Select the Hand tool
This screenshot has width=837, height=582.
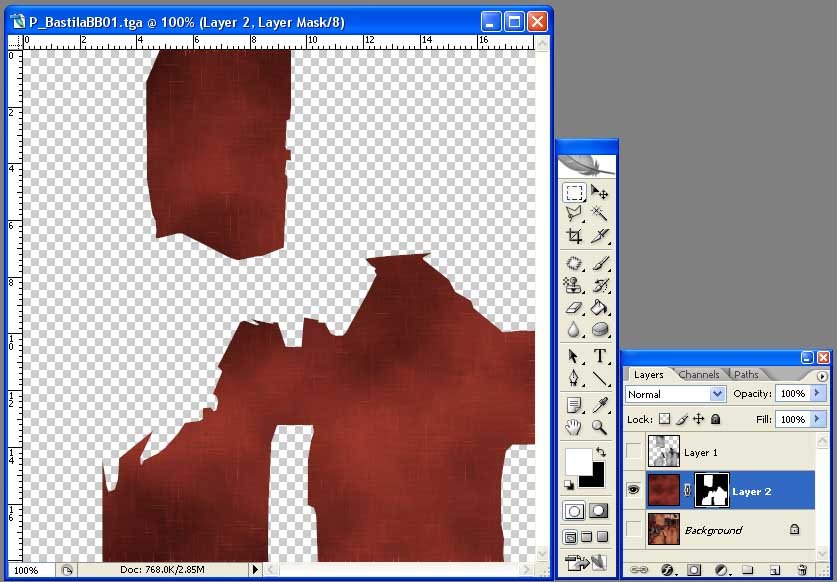tap(574, 428)
